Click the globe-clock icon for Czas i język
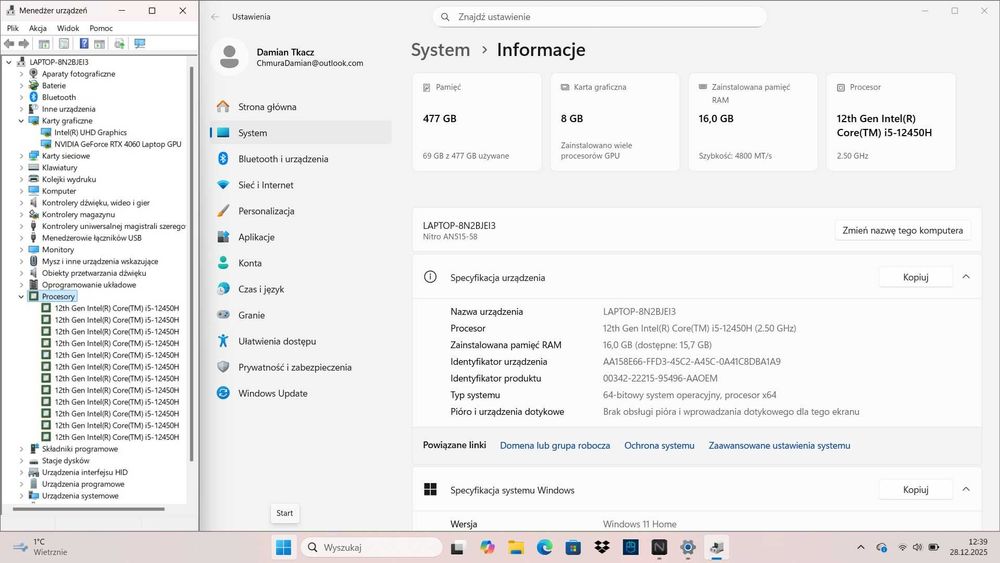The width and height of the screenshot is (1000, 563). 223,289
